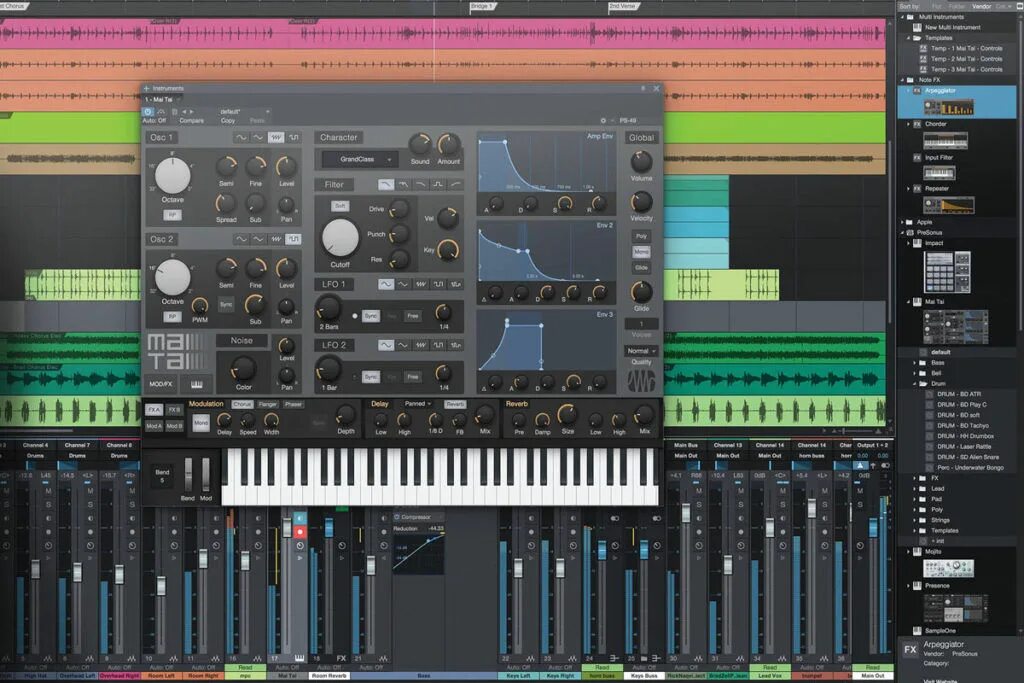Switch Global mode to Poly

pyautogui.click(x=641, y=236)
